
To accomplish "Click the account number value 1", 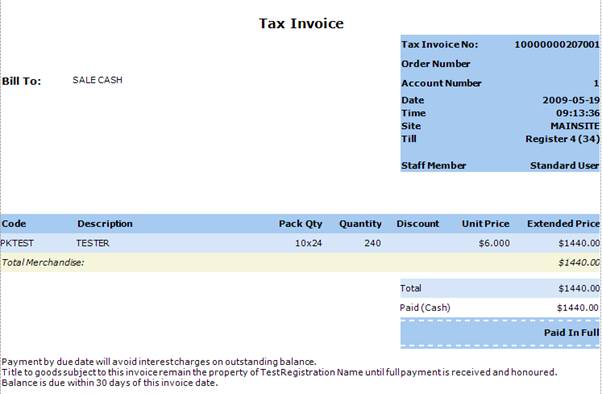I will [596, 83].
